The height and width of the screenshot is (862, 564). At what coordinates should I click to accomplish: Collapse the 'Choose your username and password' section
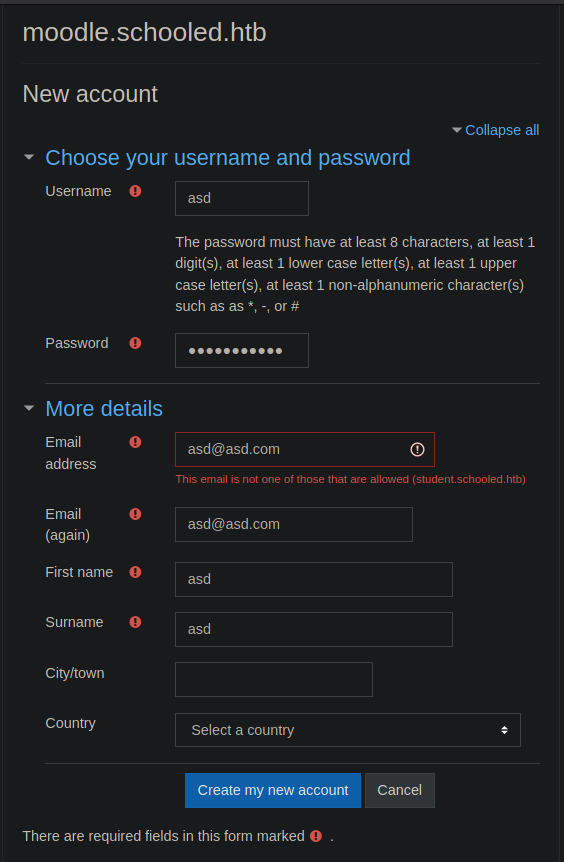point(228,158)
